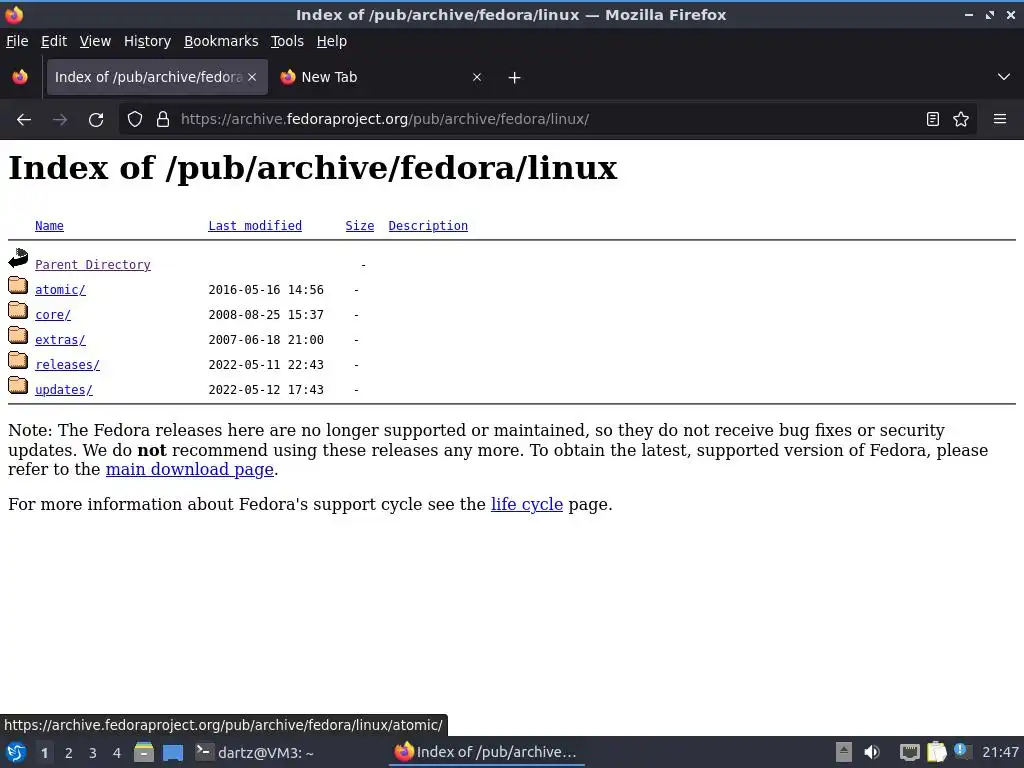Open the Firefox hamburger application menu
The height and width of the screenshot is (768, 1024).
point(1000,120)
